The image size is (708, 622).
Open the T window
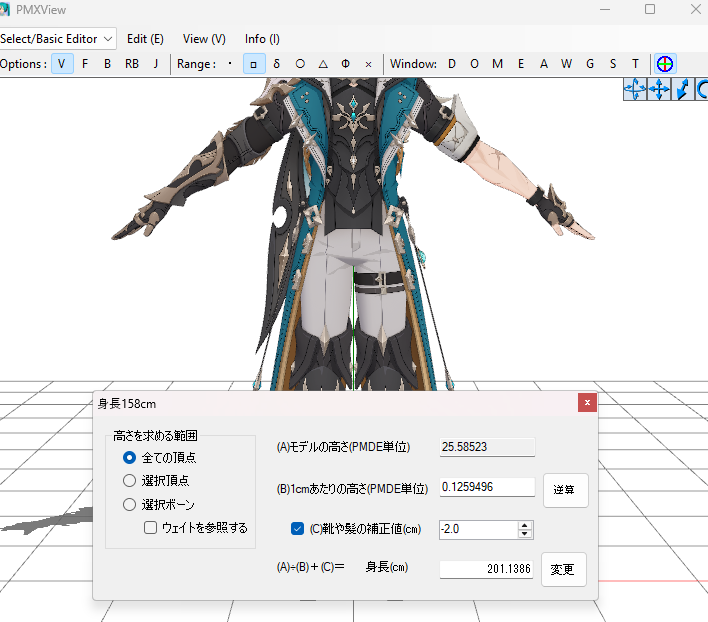635,64
